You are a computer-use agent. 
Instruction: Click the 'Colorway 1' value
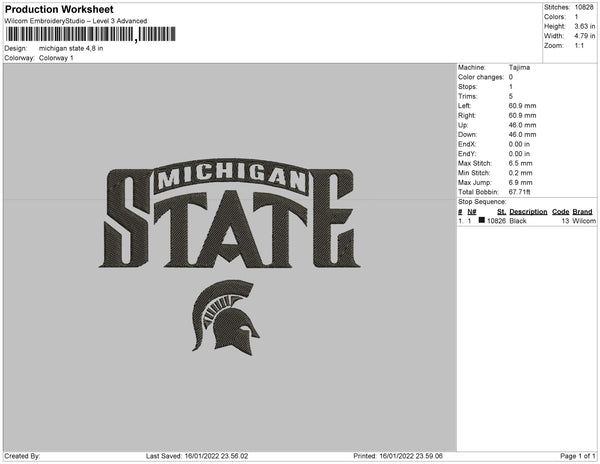click(56, 58)
